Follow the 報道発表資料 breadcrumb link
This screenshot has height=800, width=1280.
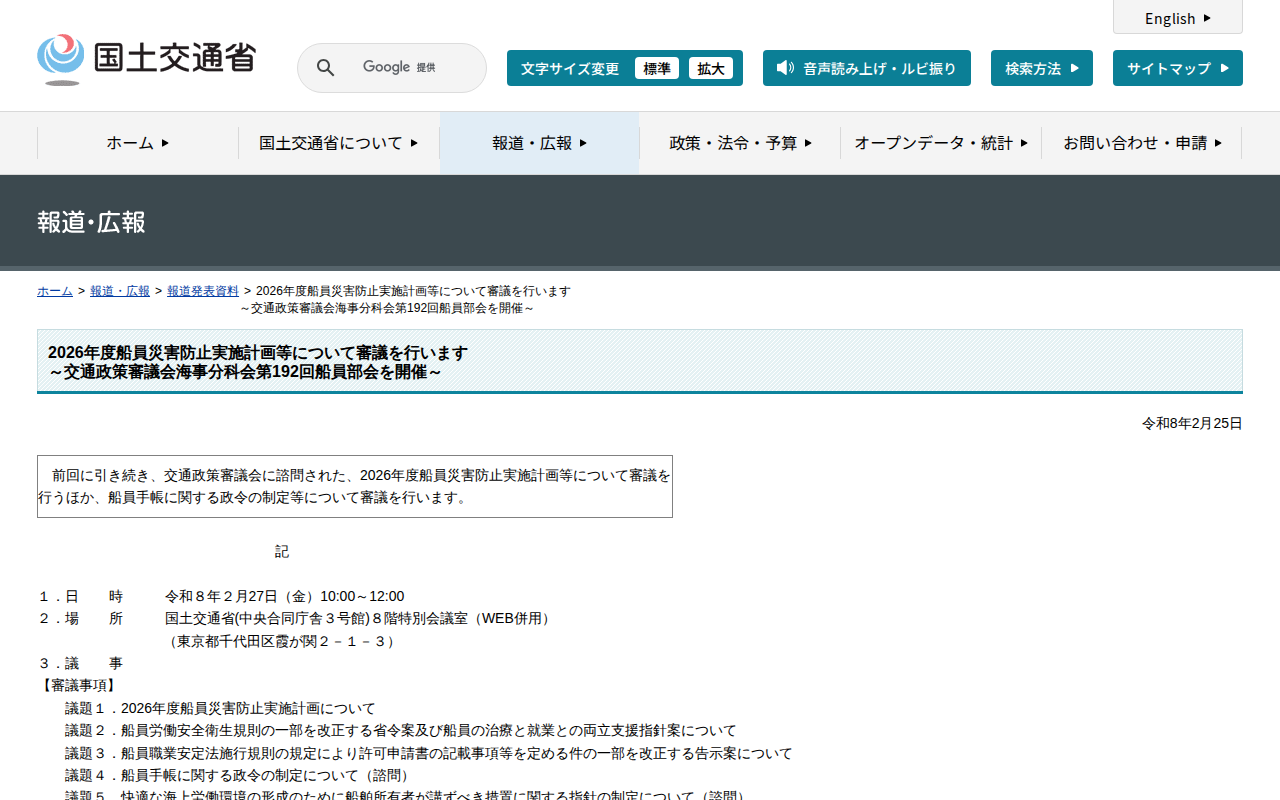203,291
